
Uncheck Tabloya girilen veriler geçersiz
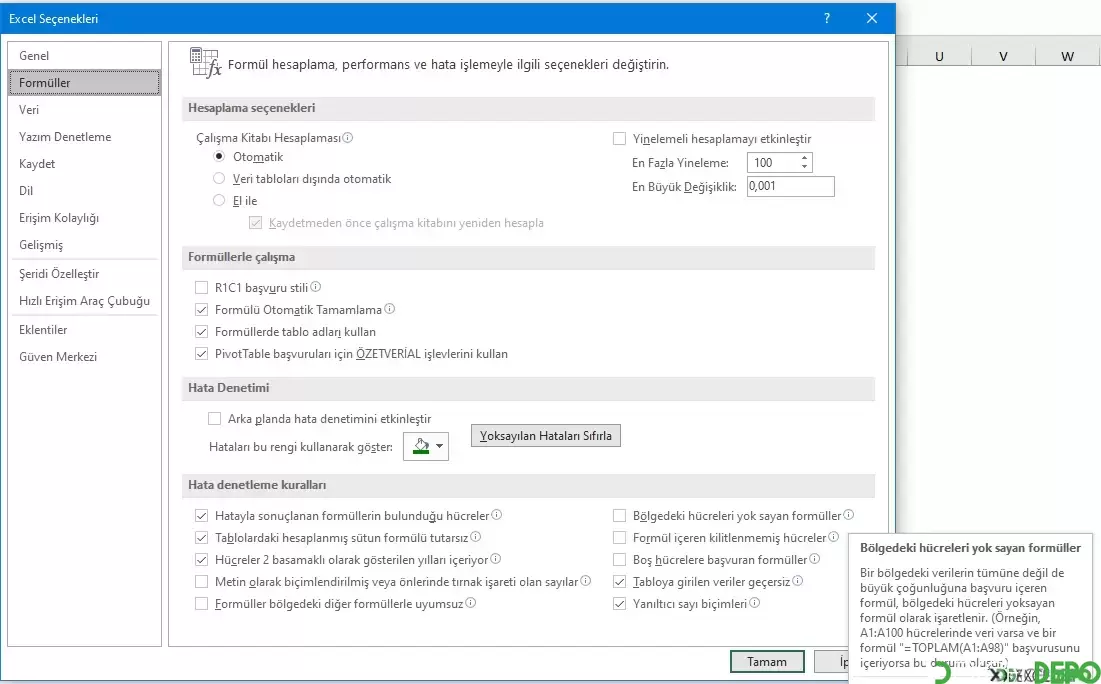click(x=619, y=581)
